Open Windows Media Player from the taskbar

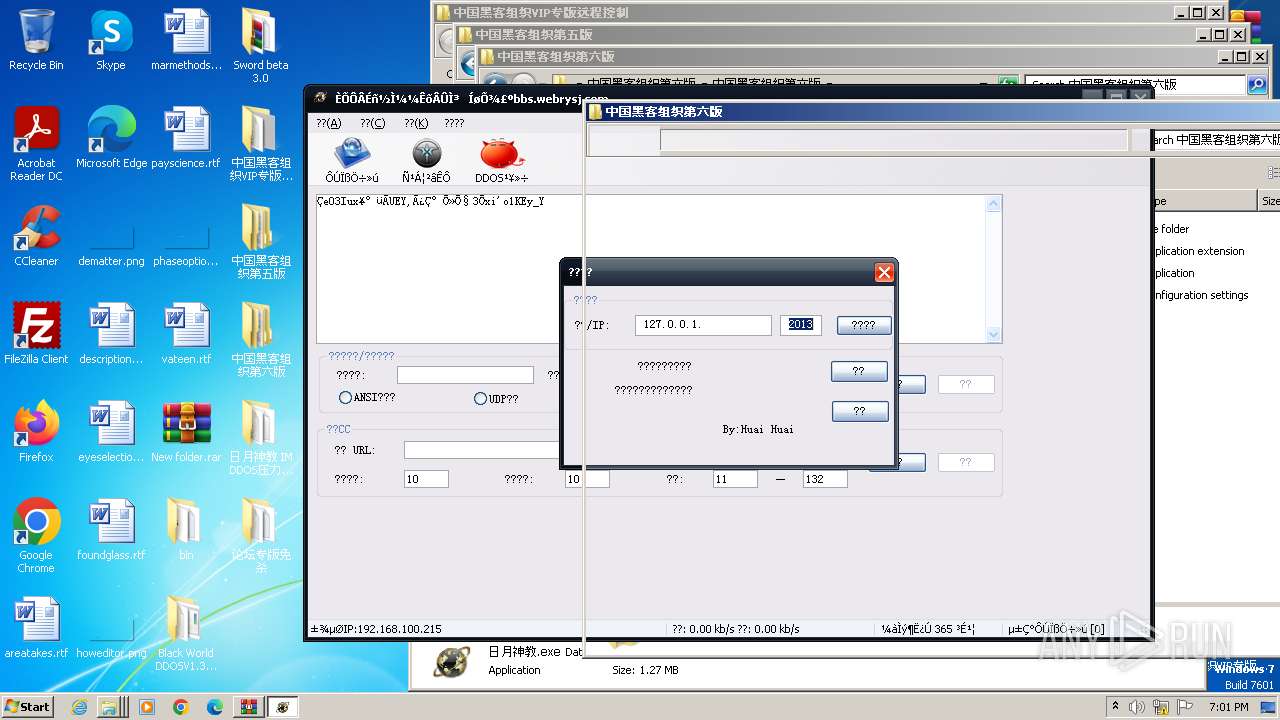pos(147,707)
